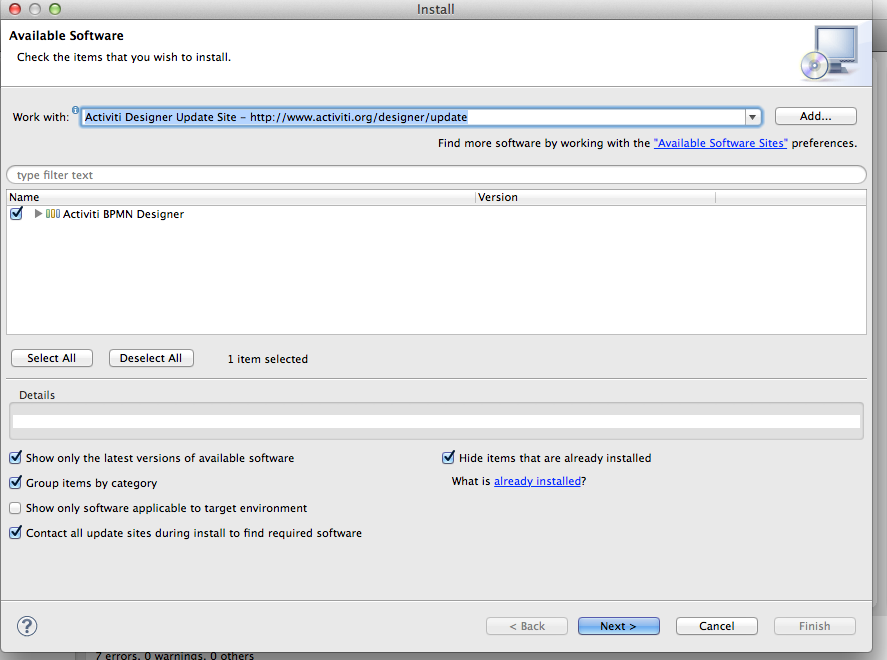Toggle Contact all update sites checkbox

(x=16, y=533)
